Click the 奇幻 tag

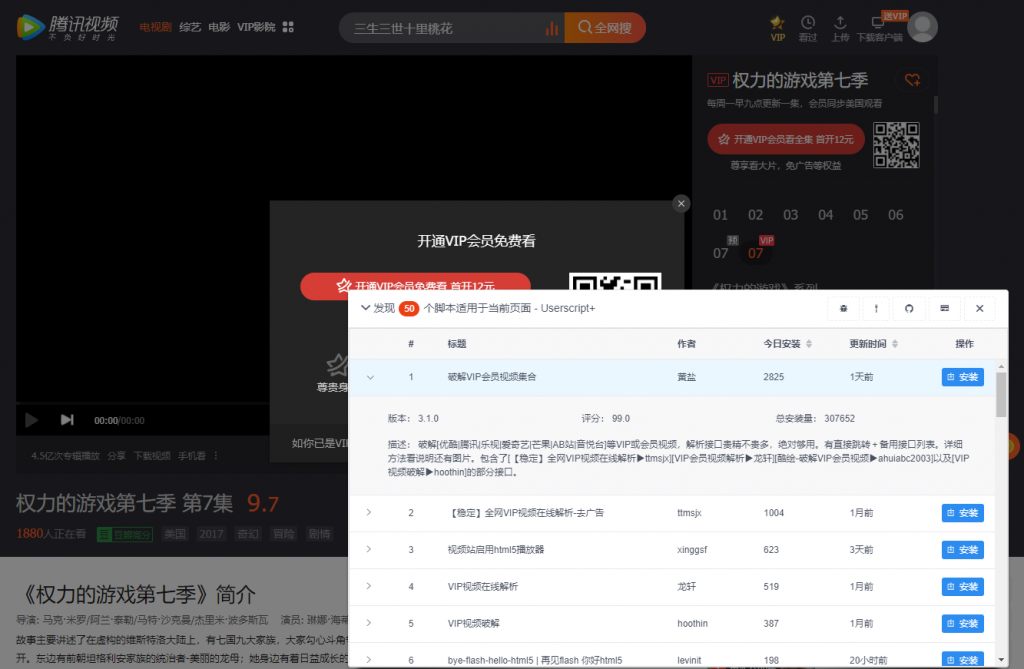click(x=248, y=534)
